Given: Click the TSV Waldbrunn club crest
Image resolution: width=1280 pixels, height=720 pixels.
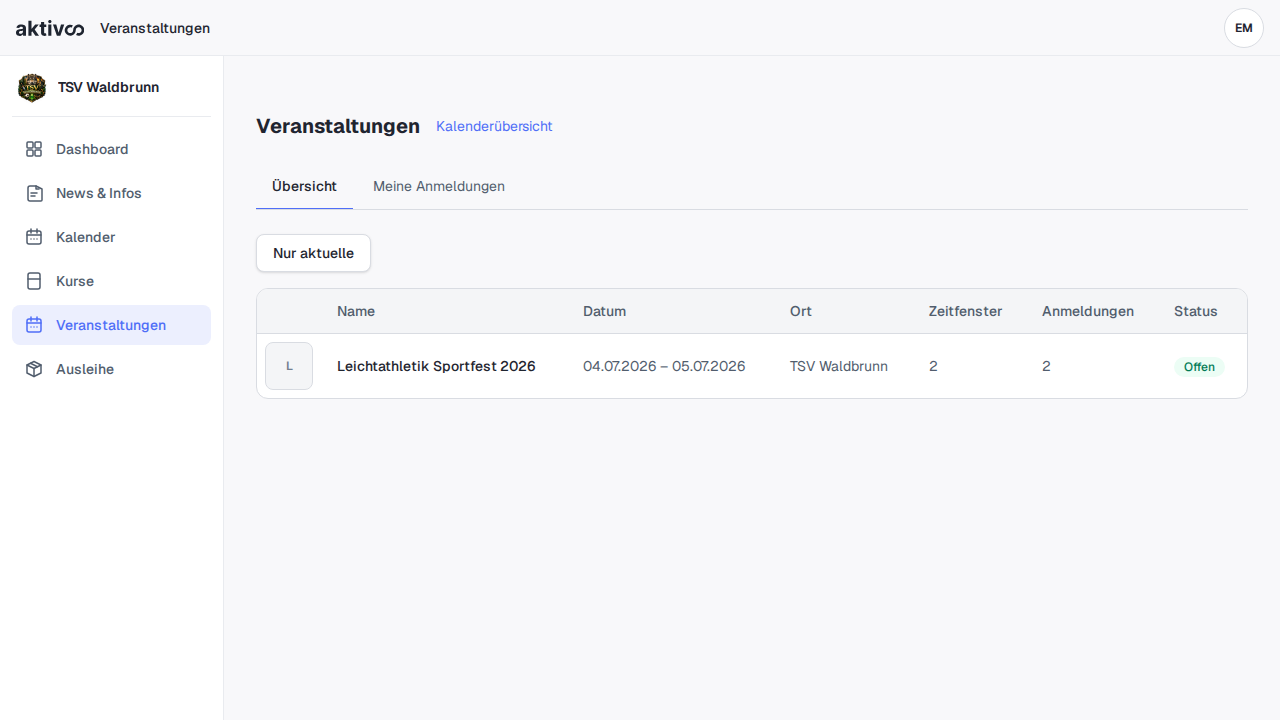Looking at the screenshot, I should pos(32,88).
